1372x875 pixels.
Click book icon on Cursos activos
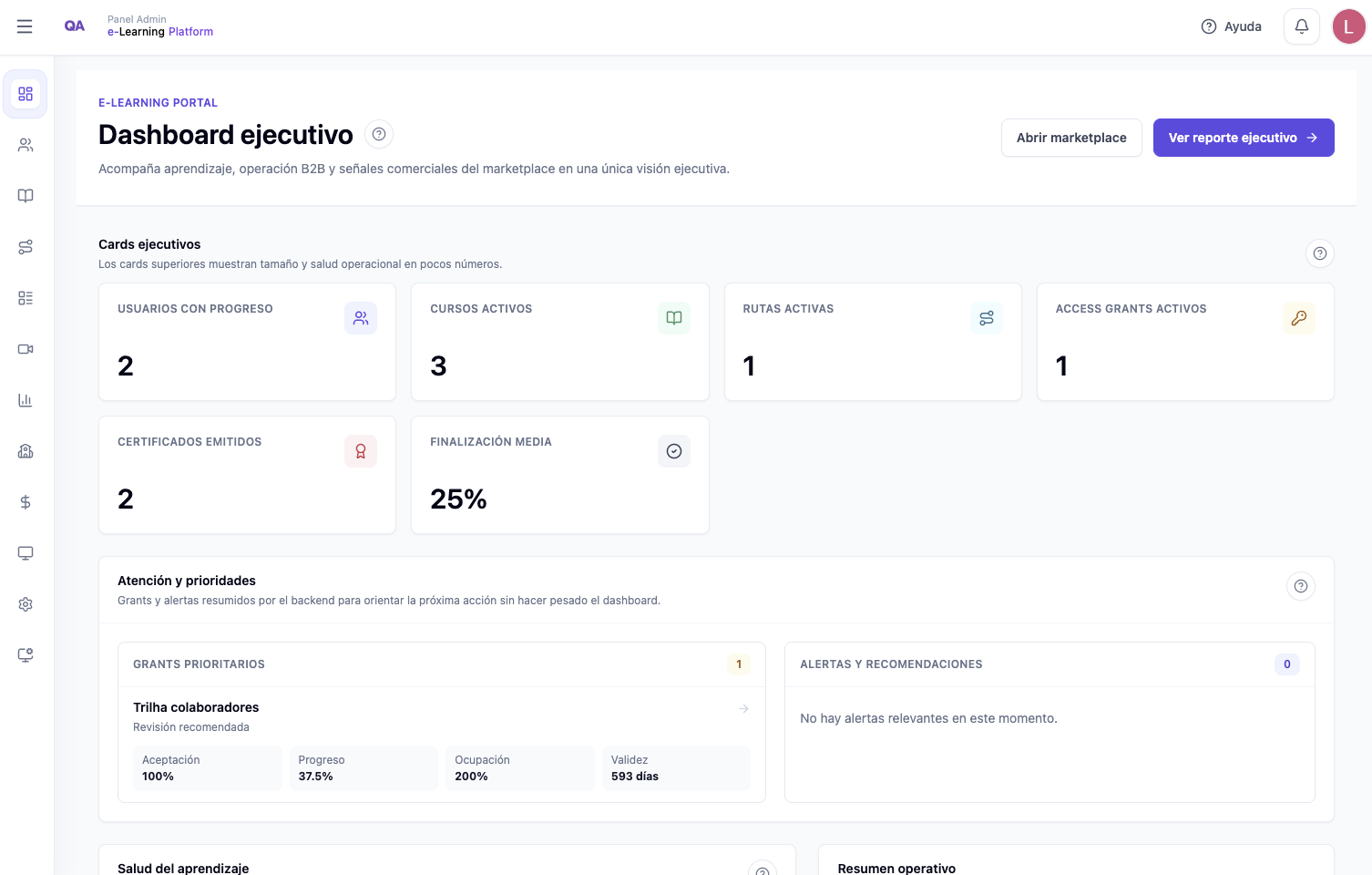[x=674, y=318]
